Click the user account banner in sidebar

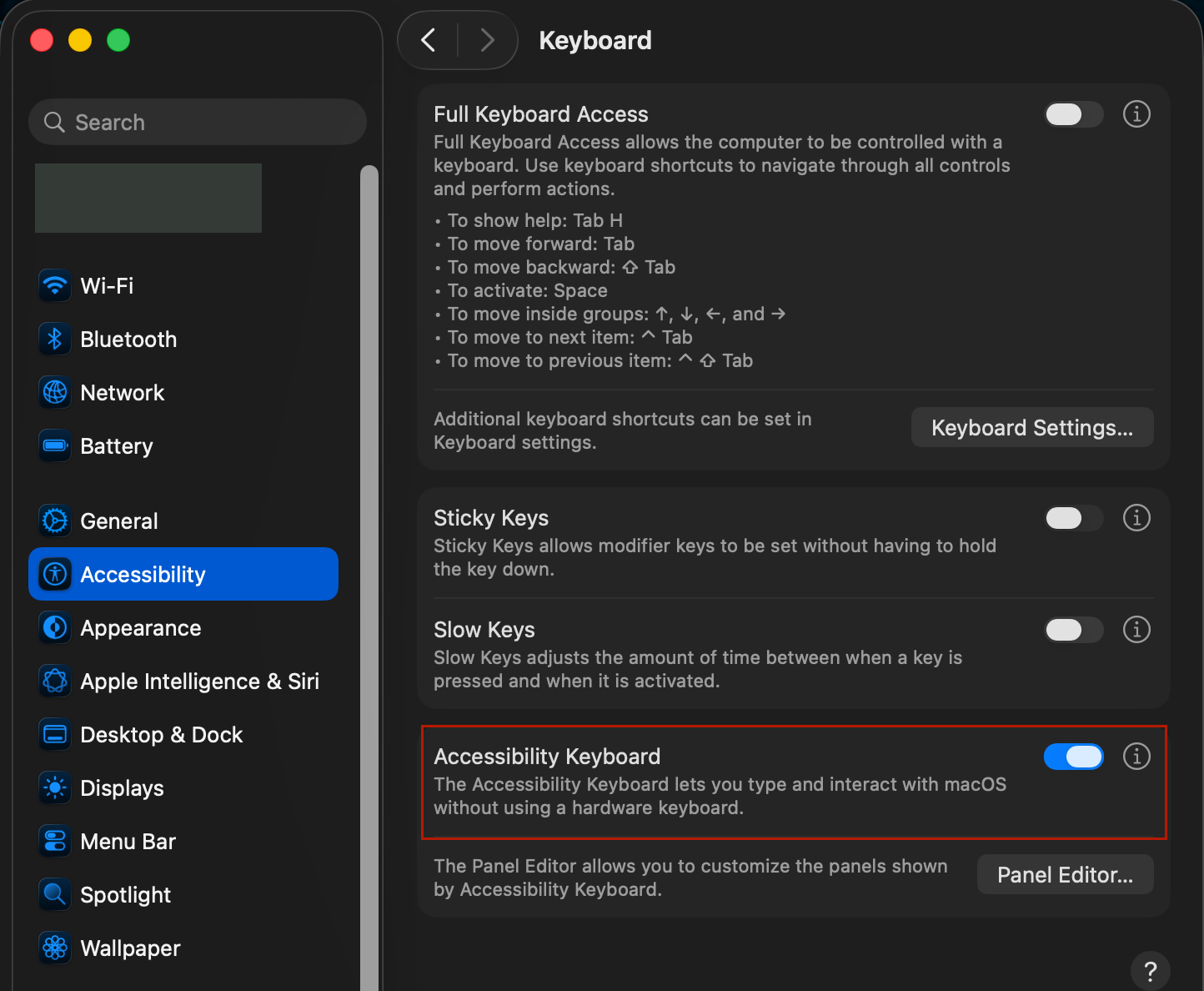[148, 198]
